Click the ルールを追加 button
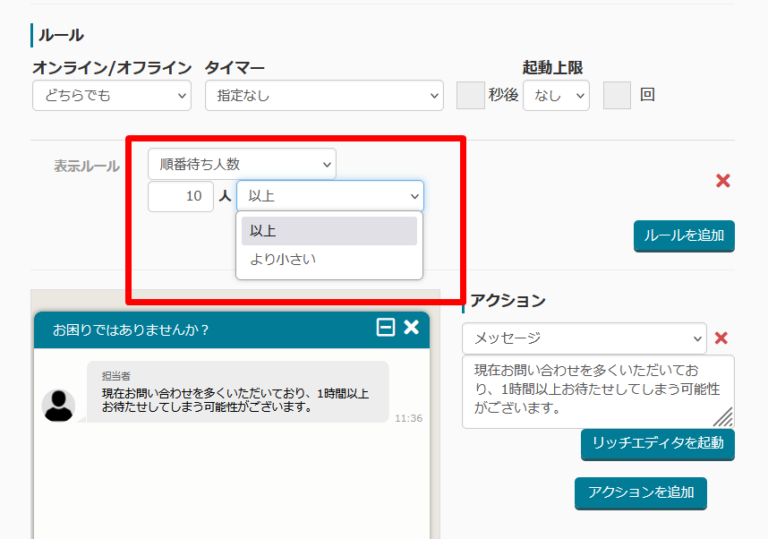The width and height of the screenshot is (768, 539). [684, 236]
